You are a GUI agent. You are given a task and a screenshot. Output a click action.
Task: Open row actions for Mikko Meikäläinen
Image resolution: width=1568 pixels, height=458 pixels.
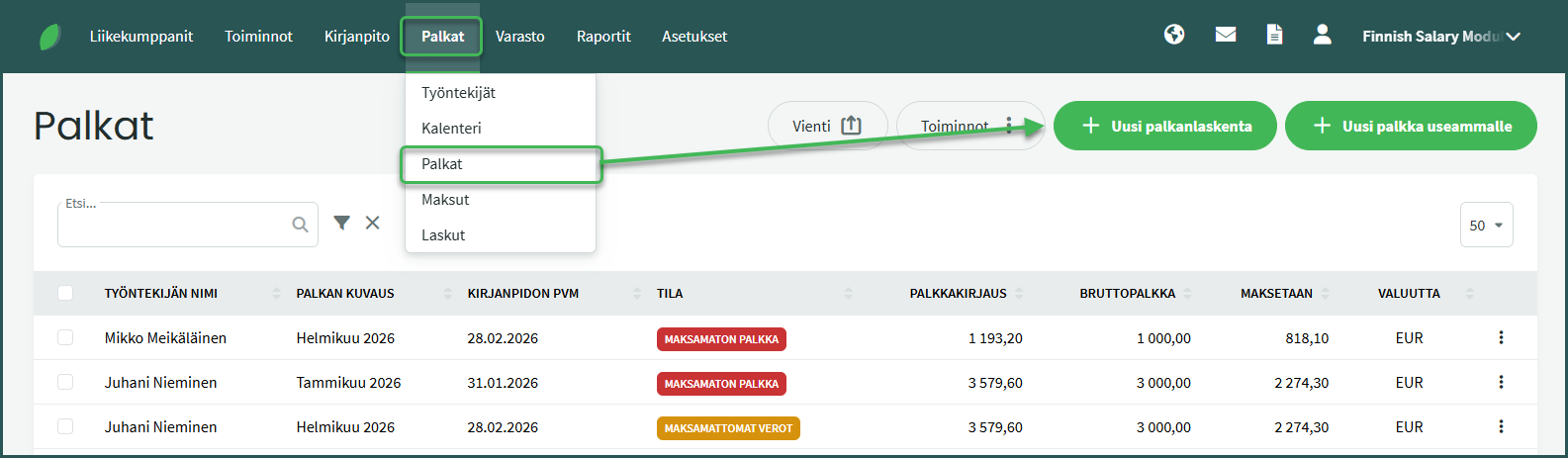coord(1501,338)
